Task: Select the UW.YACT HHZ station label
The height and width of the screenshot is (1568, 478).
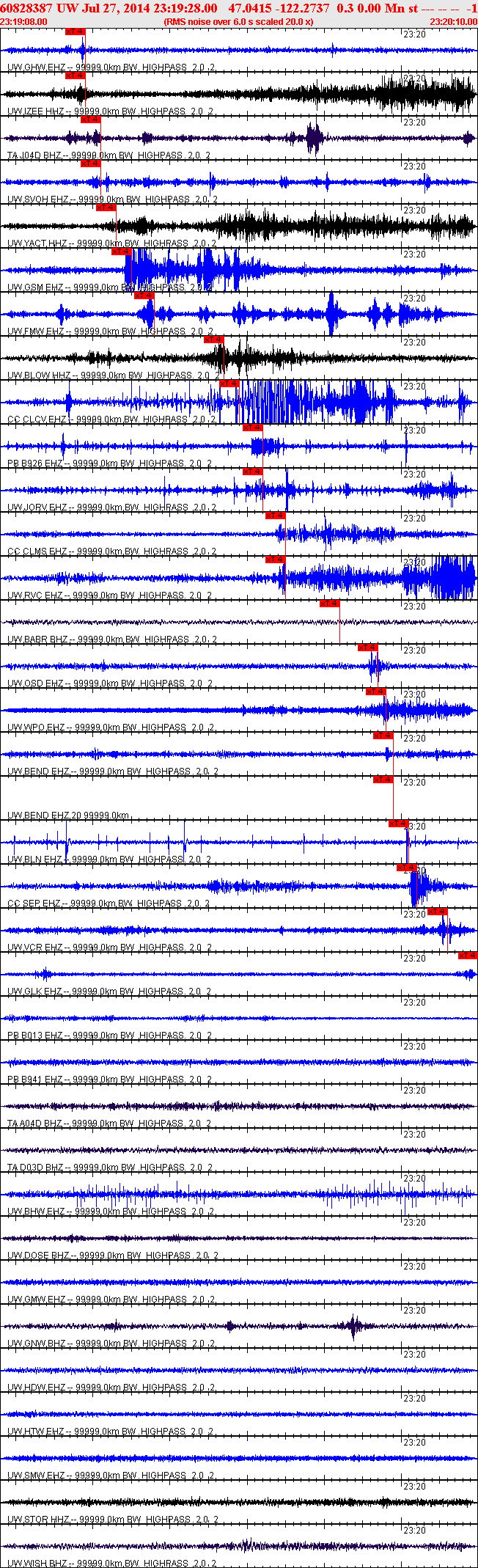Action: pyautogui.click(x=111, y=243)
